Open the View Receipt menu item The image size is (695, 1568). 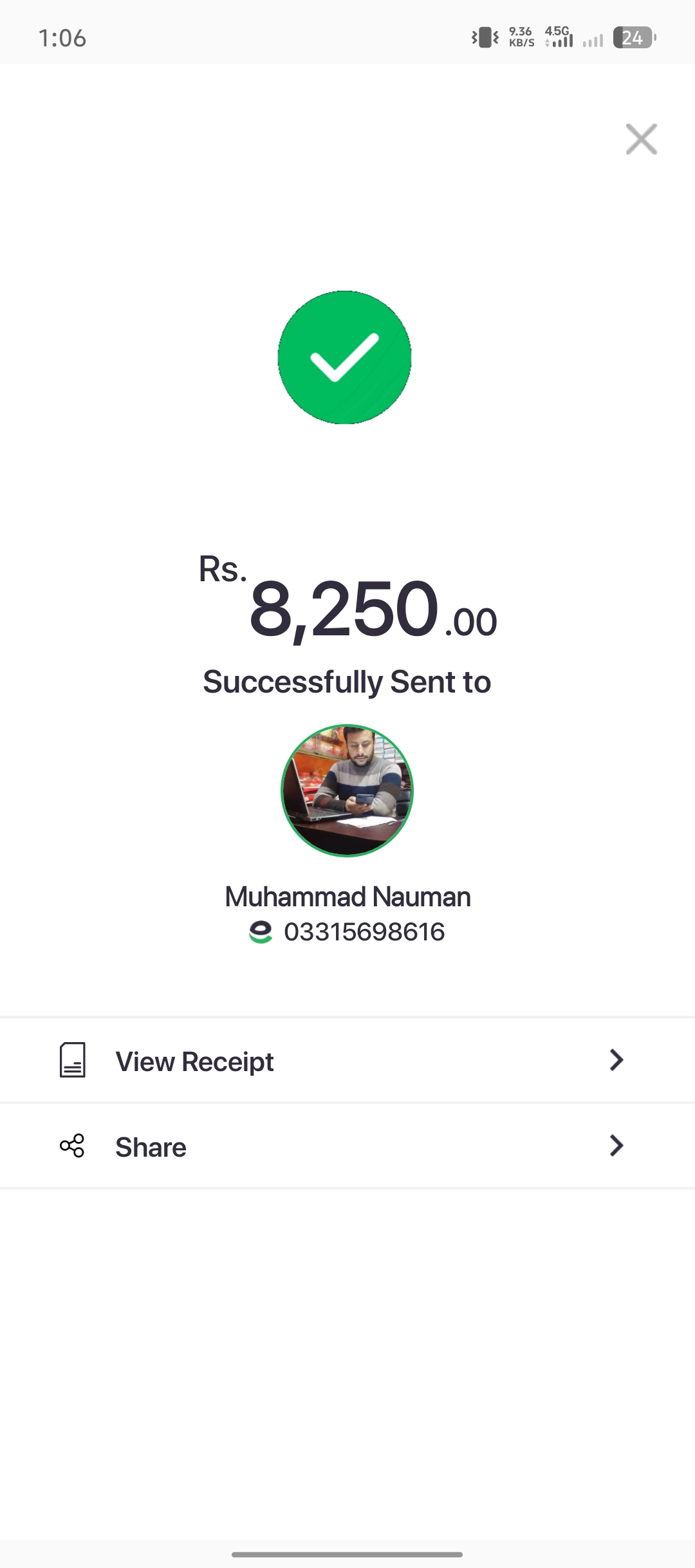[194, 1061]
